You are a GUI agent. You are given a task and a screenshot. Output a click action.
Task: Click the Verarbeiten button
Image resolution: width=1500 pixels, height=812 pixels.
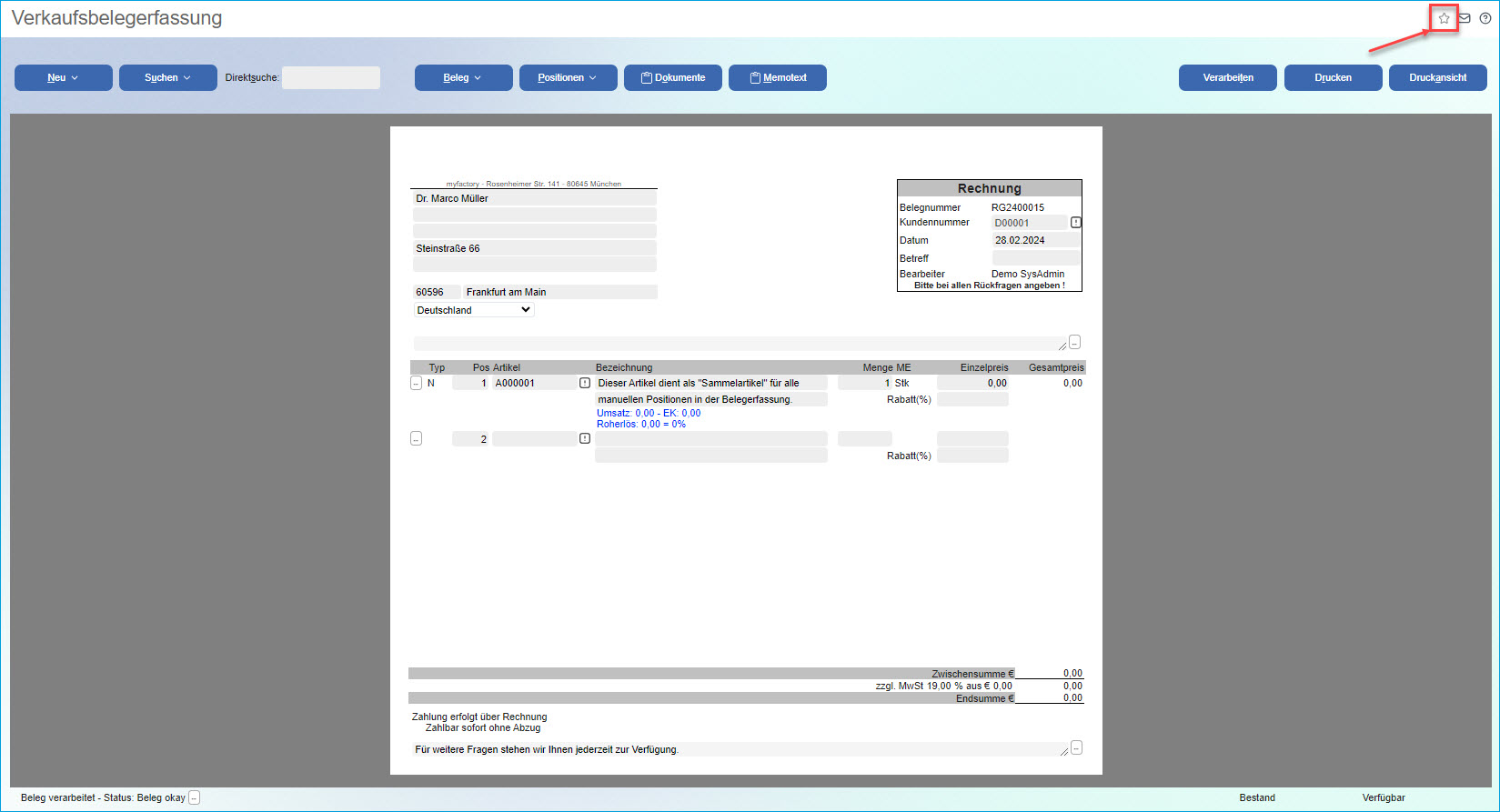1227,78
